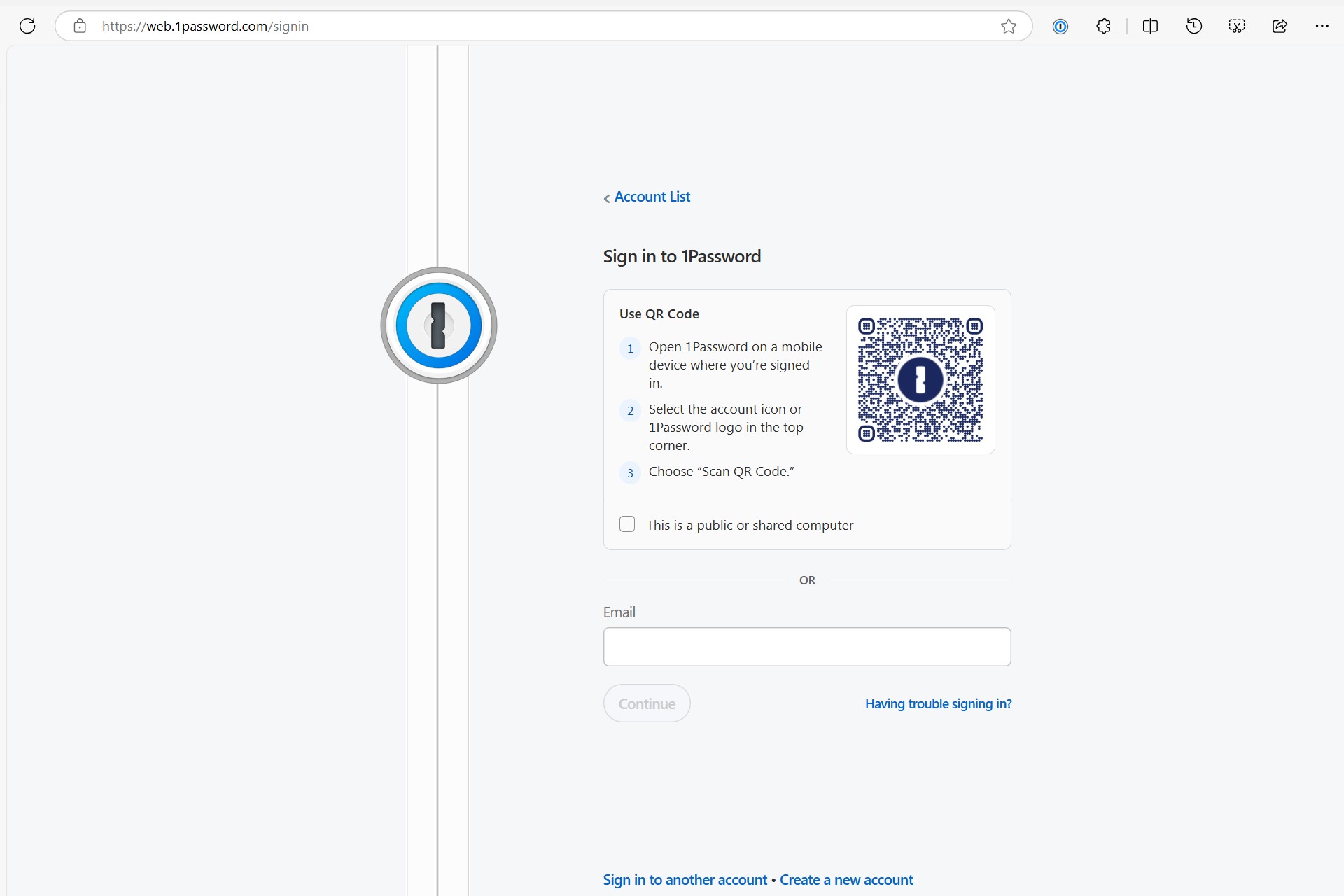
Task: Open 'Having trouble signing in?' help
Action: click(938, 703)
